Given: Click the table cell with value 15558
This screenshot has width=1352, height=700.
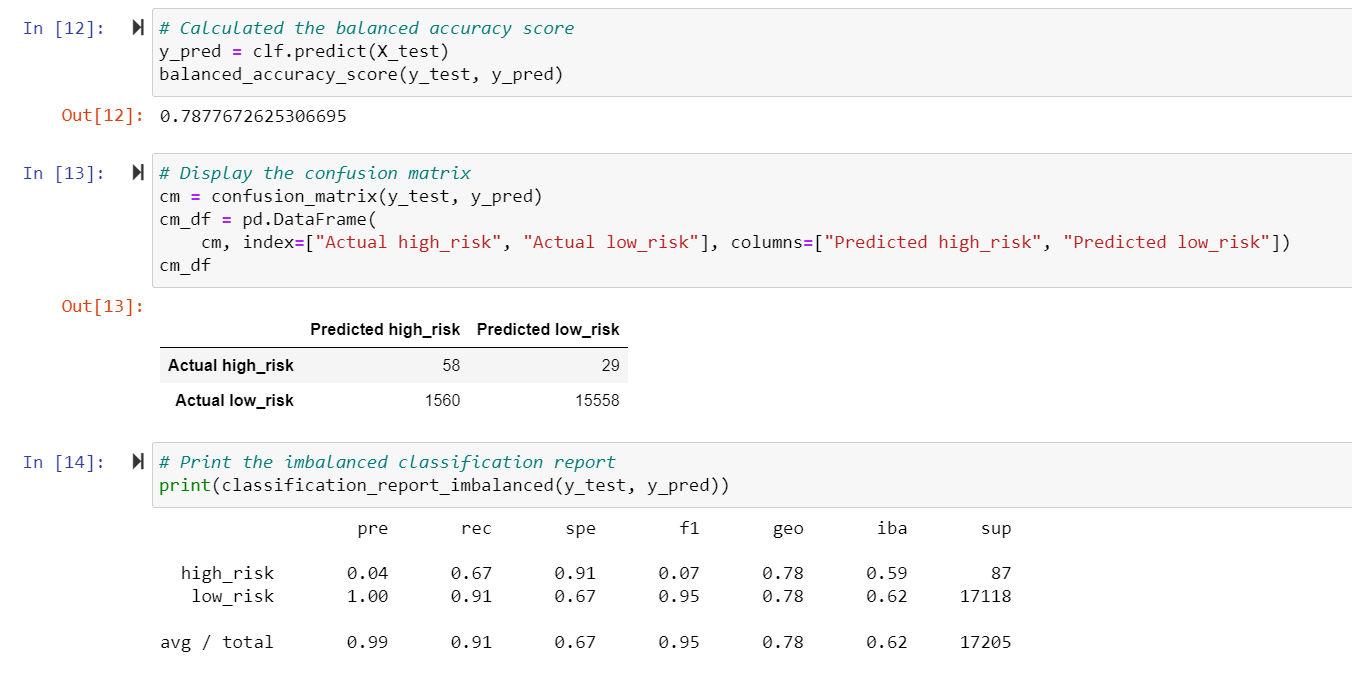Looking at the screenshot, I should [x=597, y=400].
